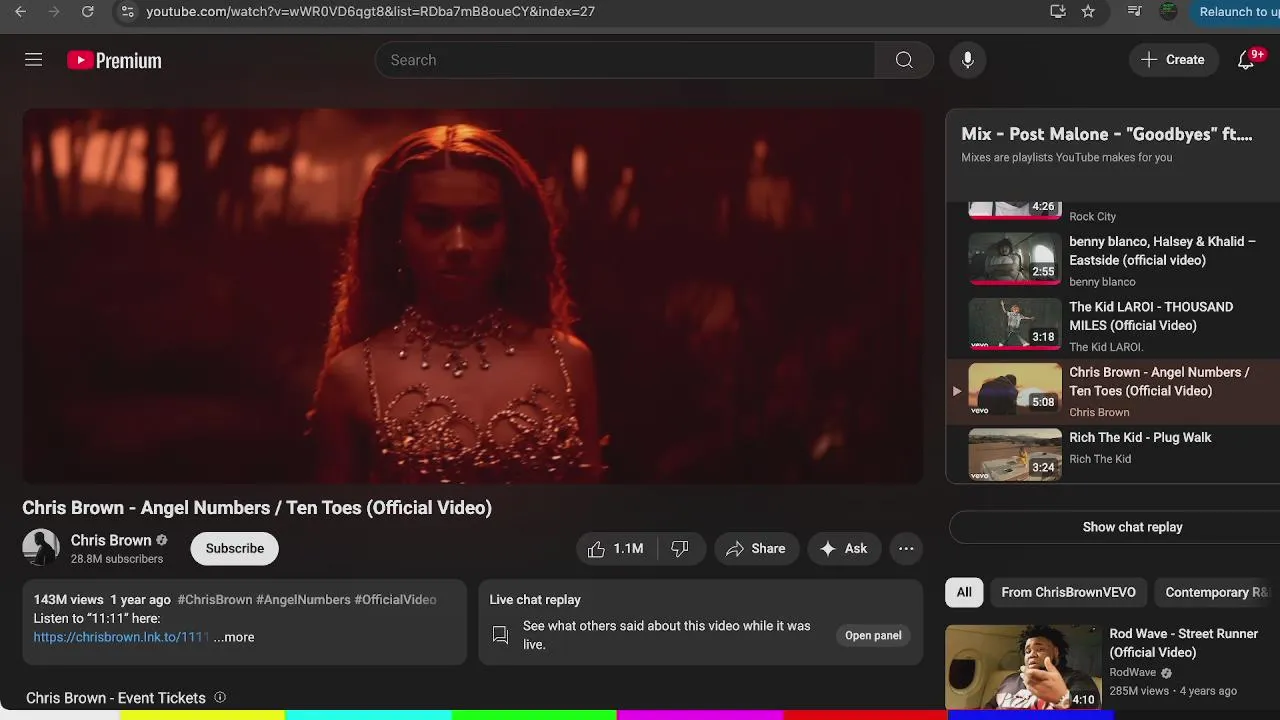Click browser forward arrow
Viewport: 1280px width, 720px height.
click(54, 12)
